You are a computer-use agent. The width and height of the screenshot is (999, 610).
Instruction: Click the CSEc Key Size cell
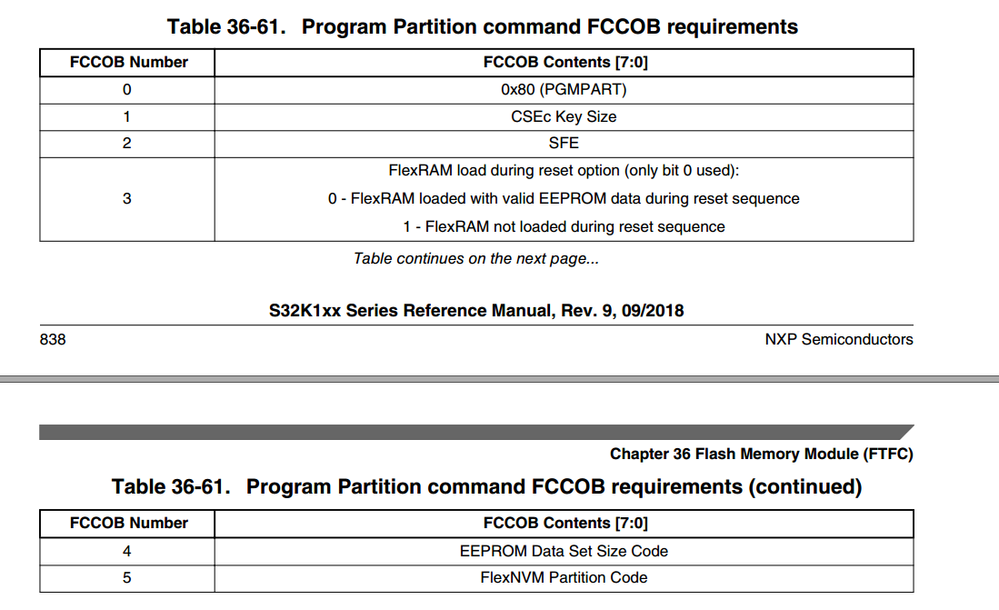click(563, 116)
